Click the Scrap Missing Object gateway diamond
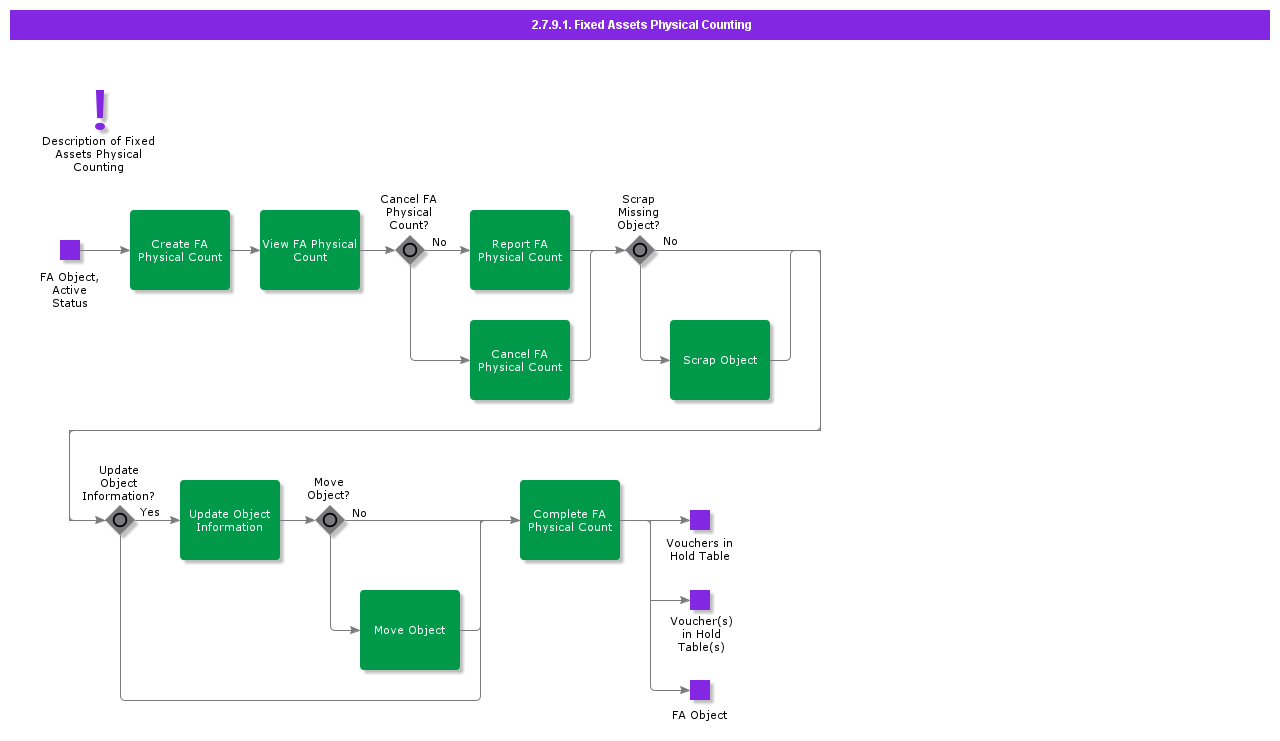The width and height of the screenshot is (1280, 741). [x=640, y=250]
